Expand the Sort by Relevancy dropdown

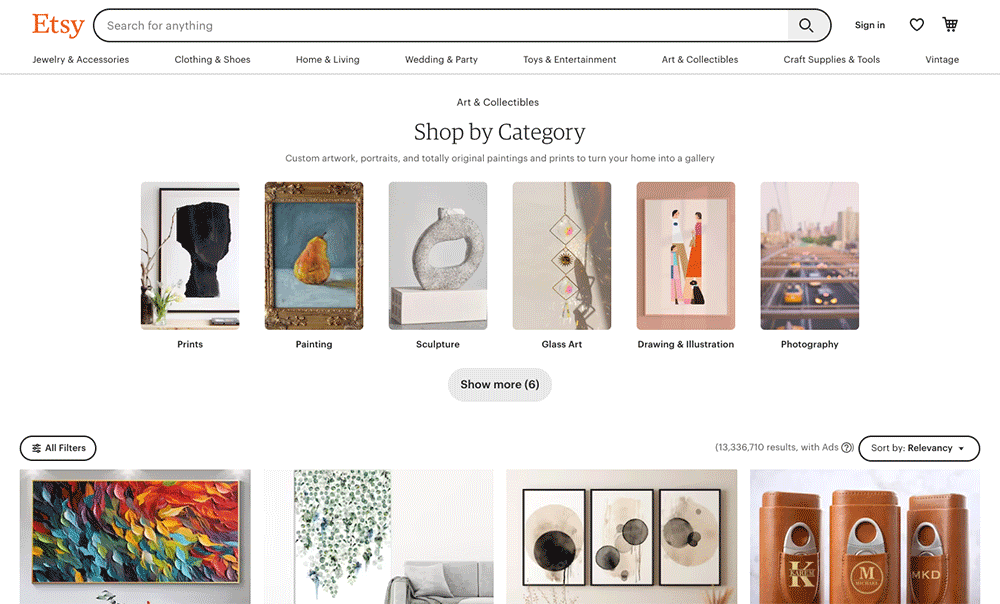(918, 448)
